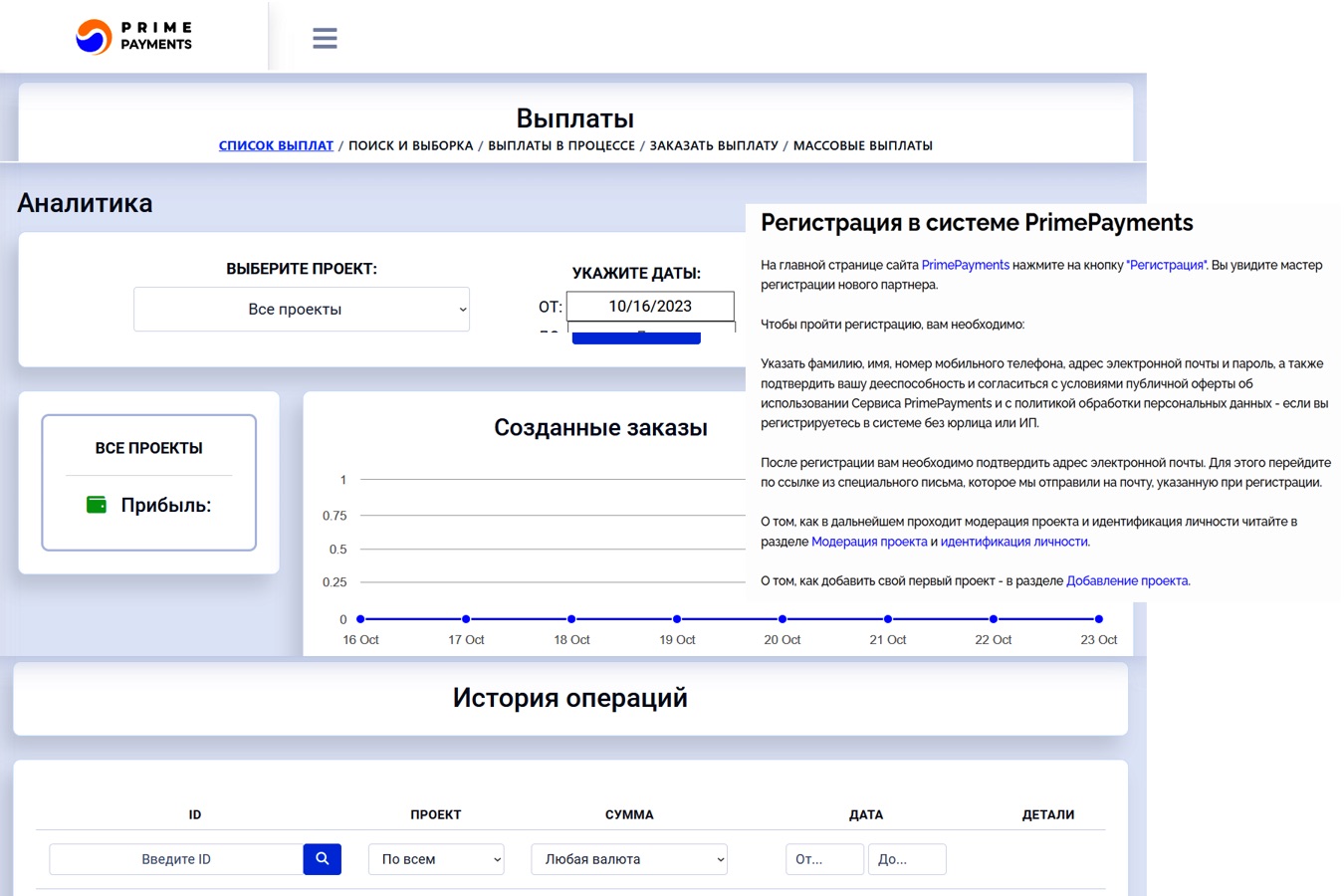Screen dimensions: 1344x896
Task: Click the ВЫБЕРИТЕ ПРОЕКТ label
Action: (x=302, y=269)
